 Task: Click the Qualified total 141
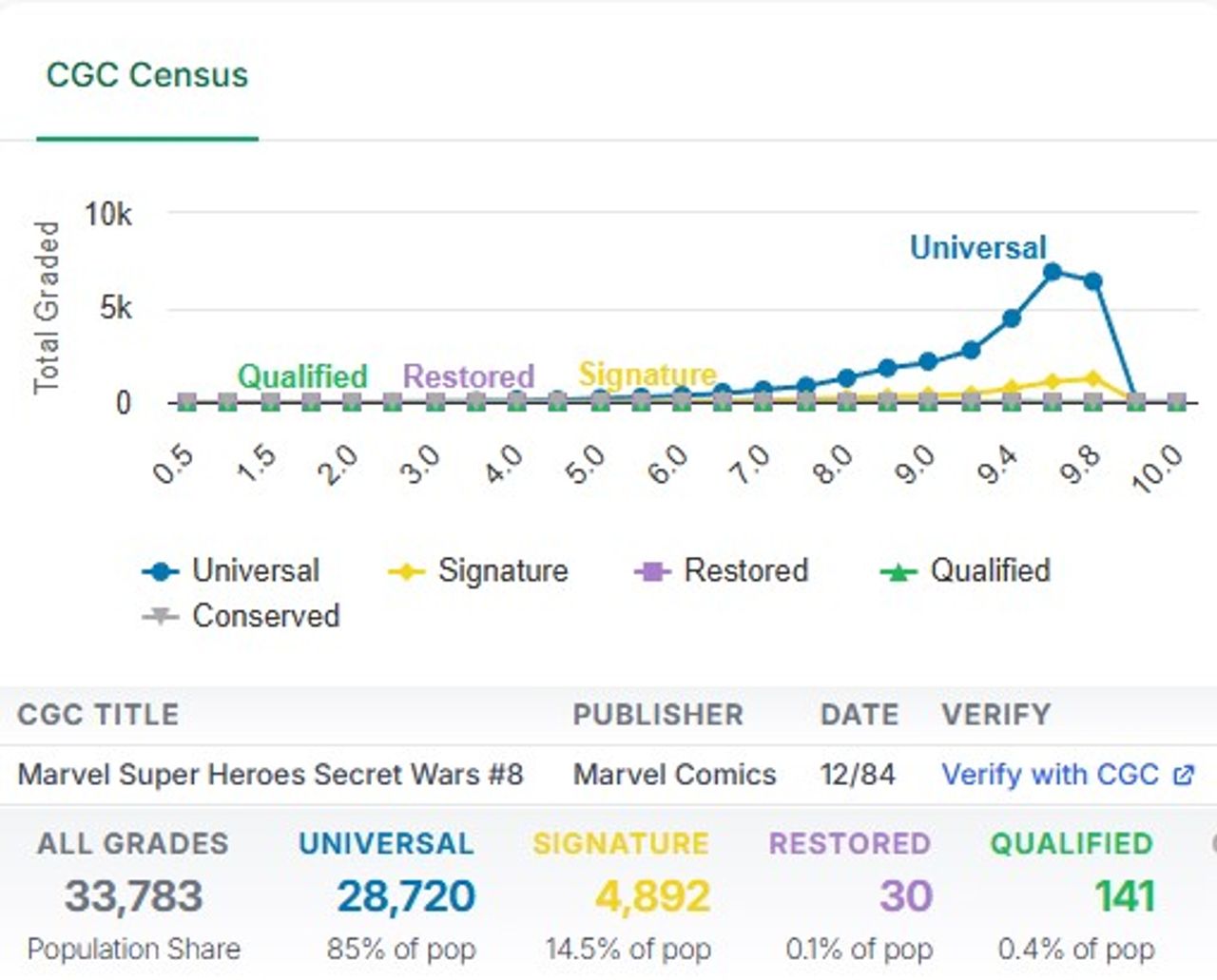[1125, 896]
